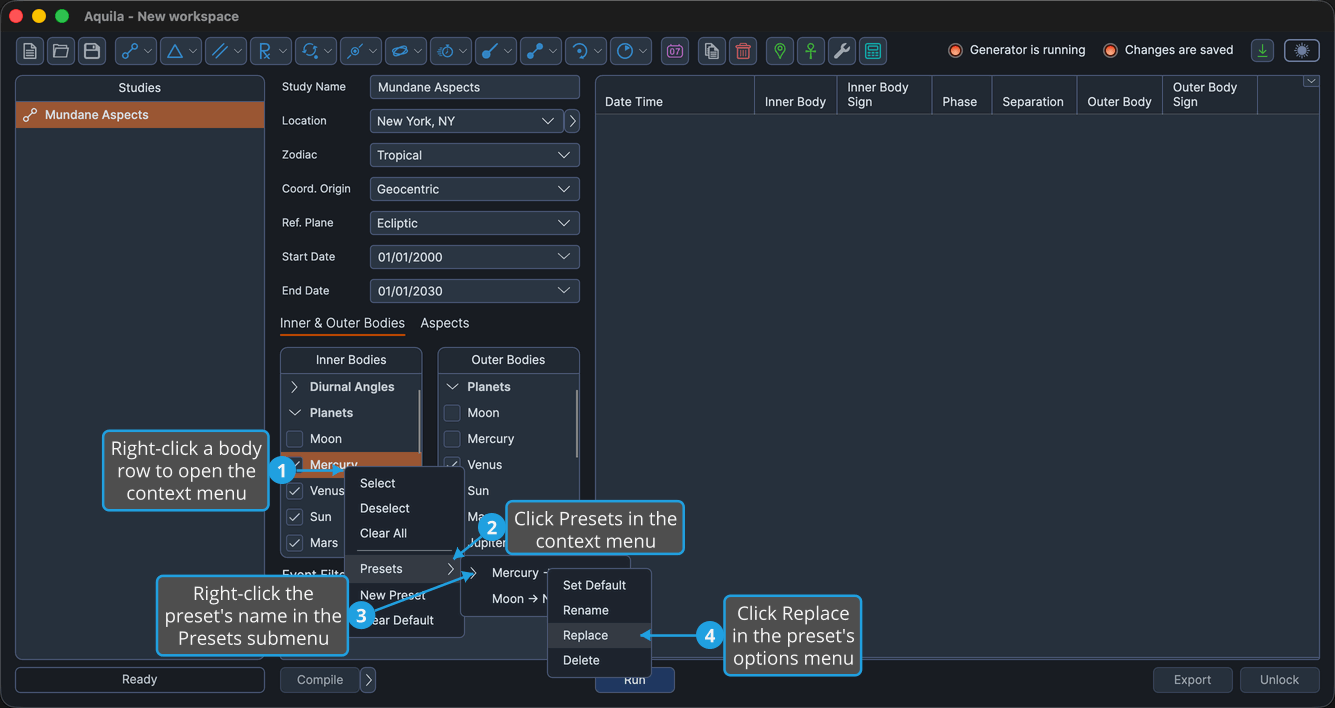The width and height of the screenshot is (1335, 708).
Task: Open the Coord. Origin Geocentric dropdown
Action: (x=474, y=189)
